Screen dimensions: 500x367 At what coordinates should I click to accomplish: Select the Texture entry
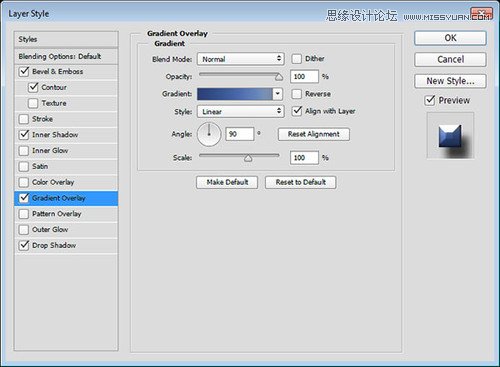[x=54, y=103]
